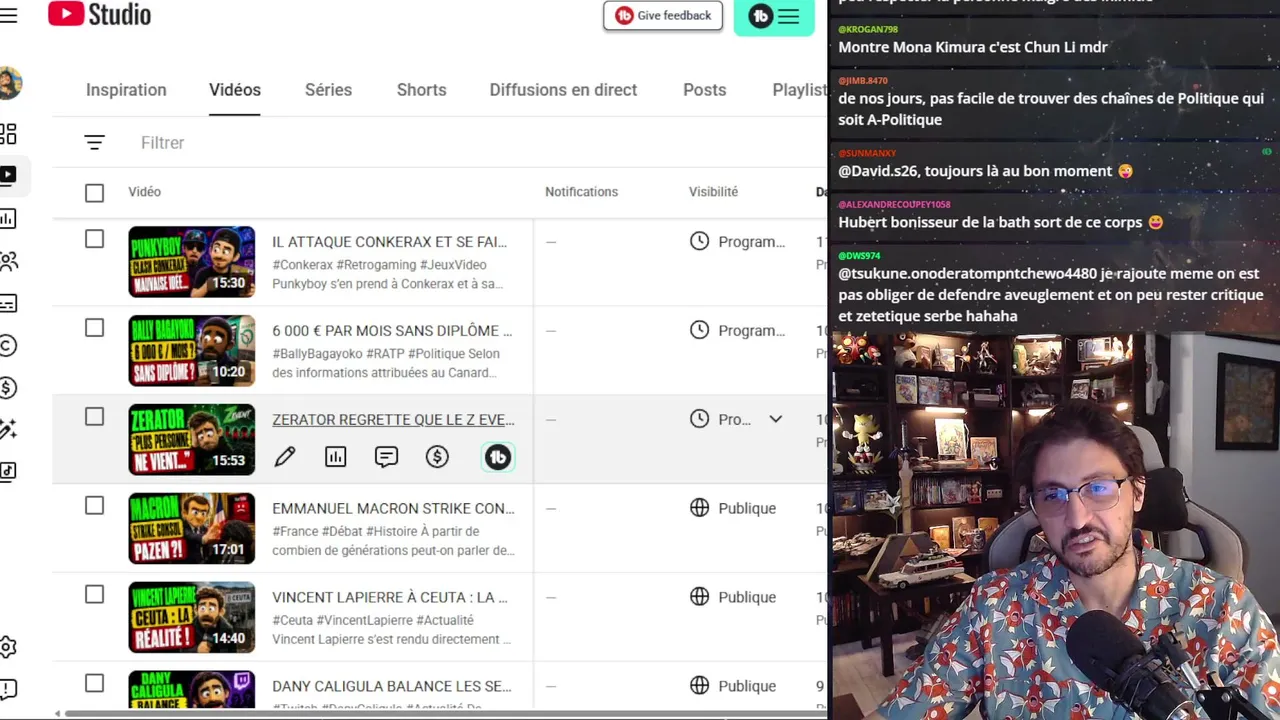Click TubeBuddy icon on ZERATOR row

498,457
